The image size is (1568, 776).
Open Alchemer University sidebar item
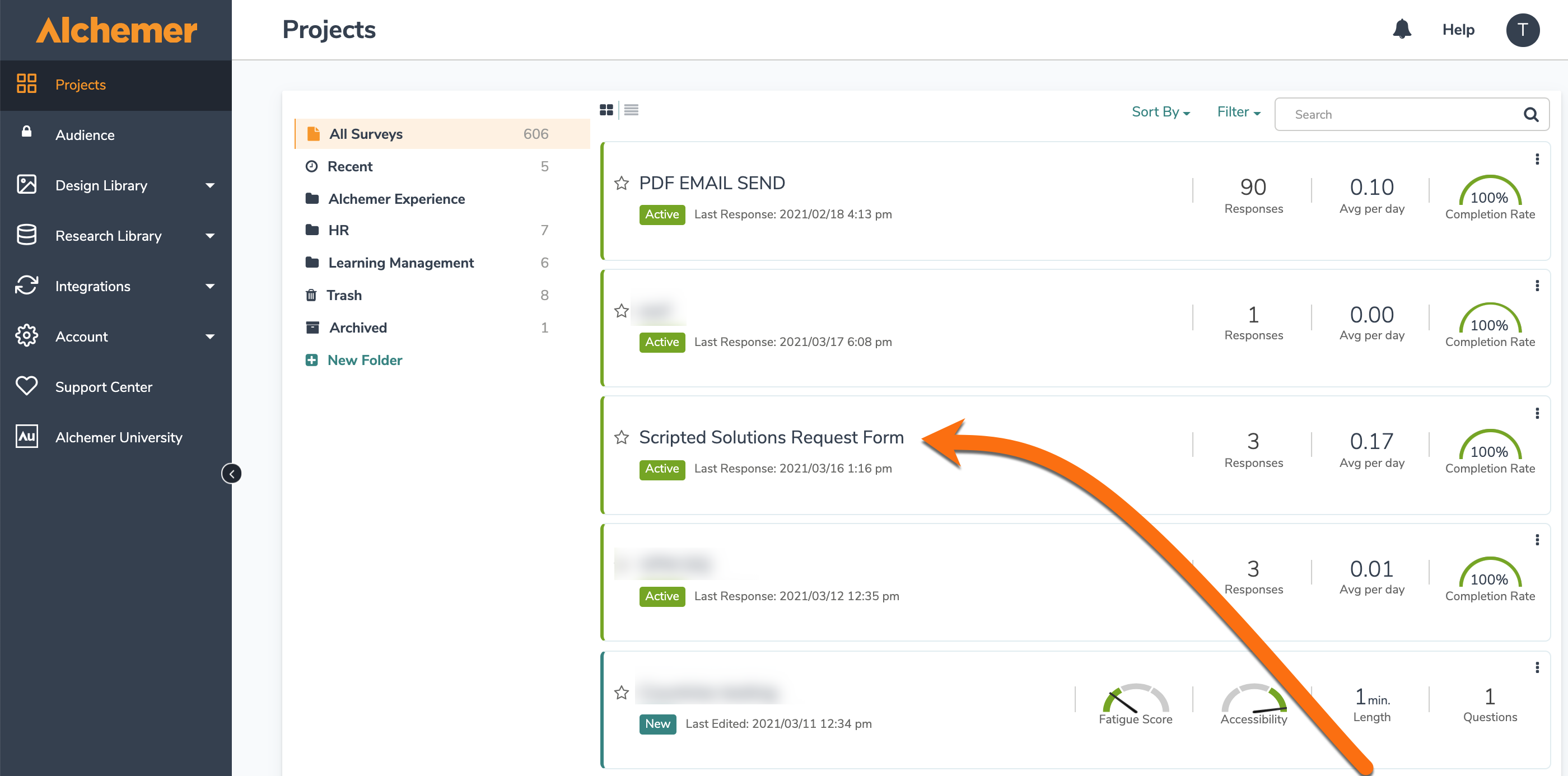[118, 438]
